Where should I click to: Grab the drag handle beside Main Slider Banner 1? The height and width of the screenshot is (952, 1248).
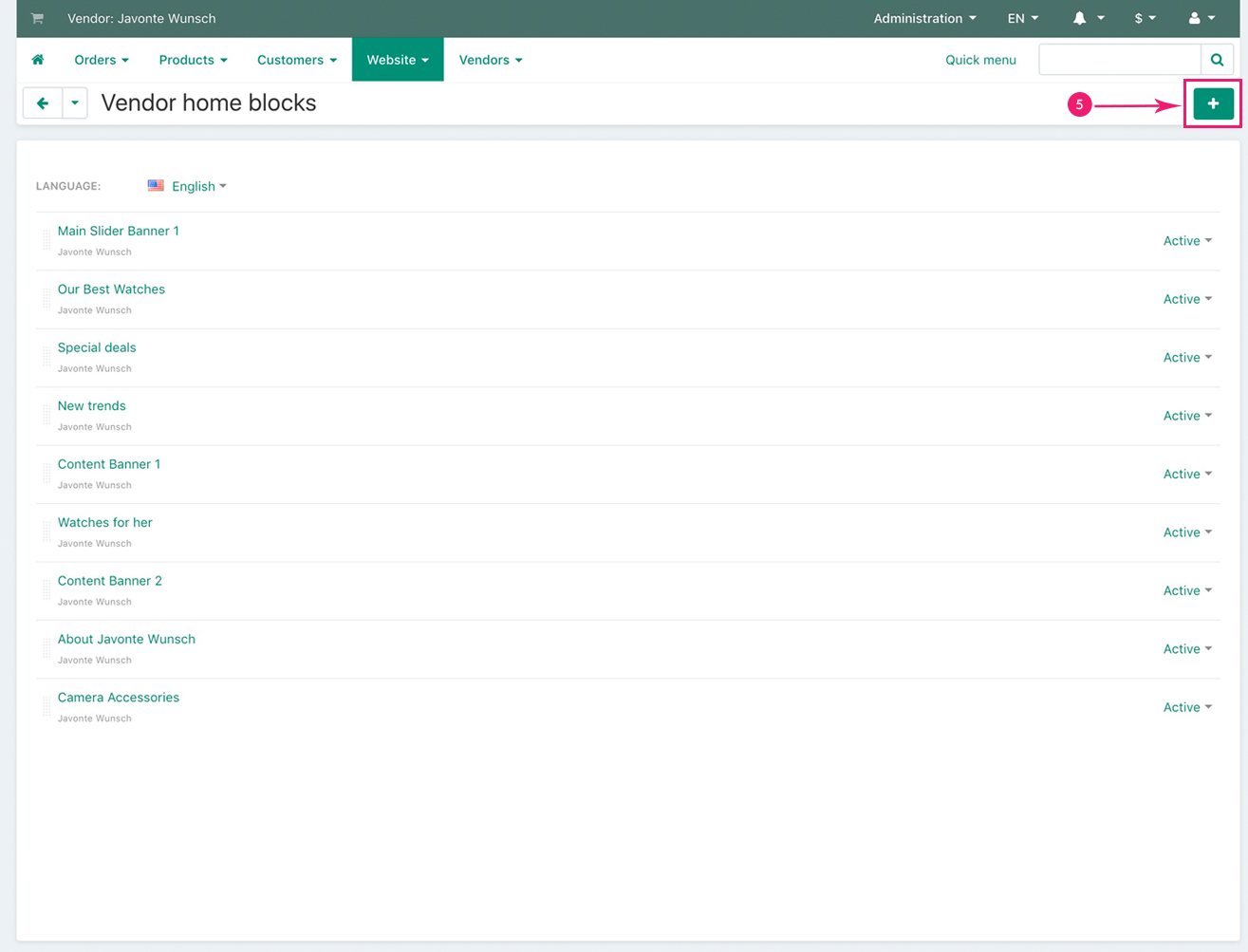[x=46, y=241]
